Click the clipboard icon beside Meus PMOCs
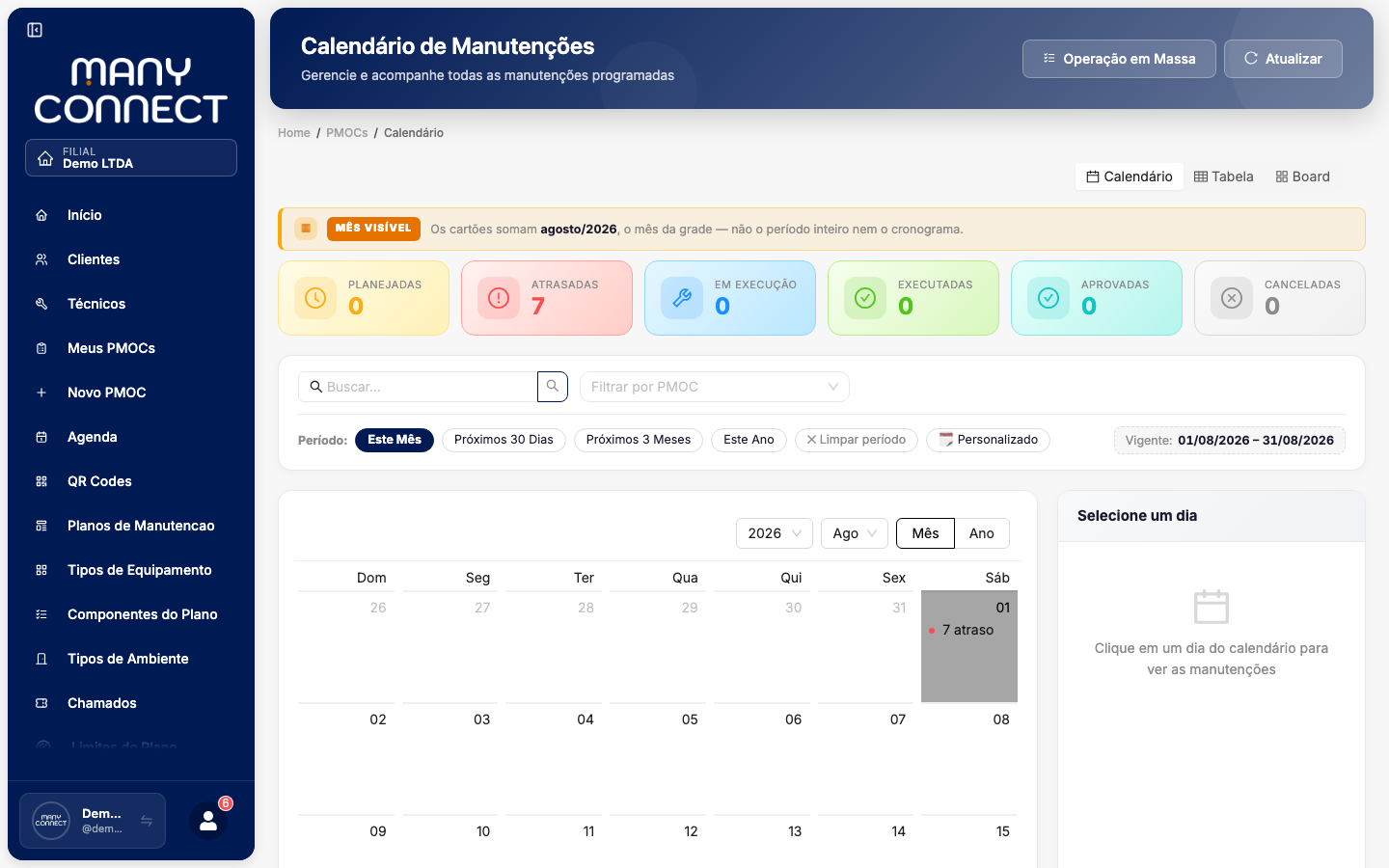Viewport: 1389px width, 868px height. click(x=41, y=348)
